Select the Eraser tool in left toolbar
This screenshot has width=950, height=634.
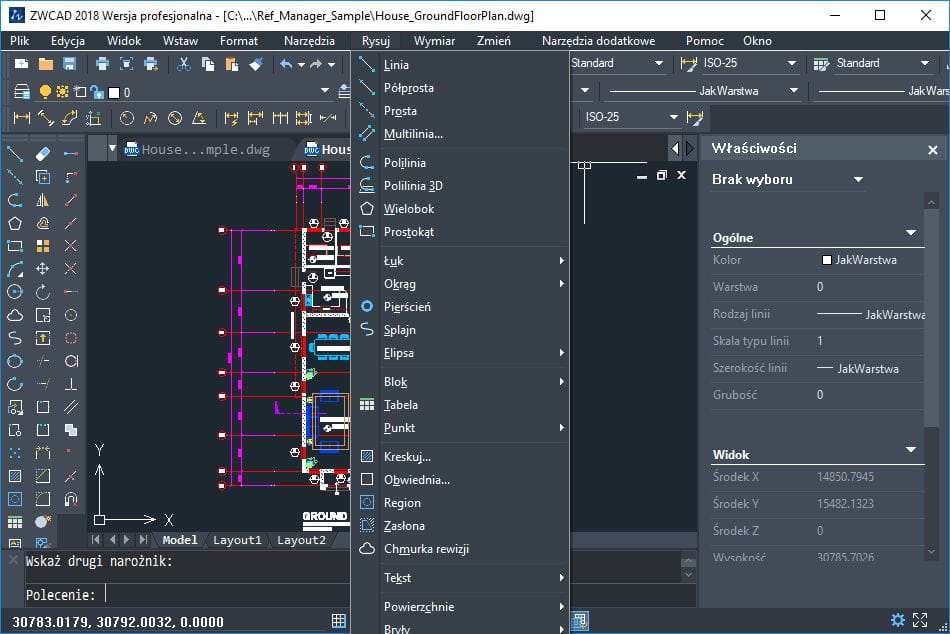(x=43, y=154)
